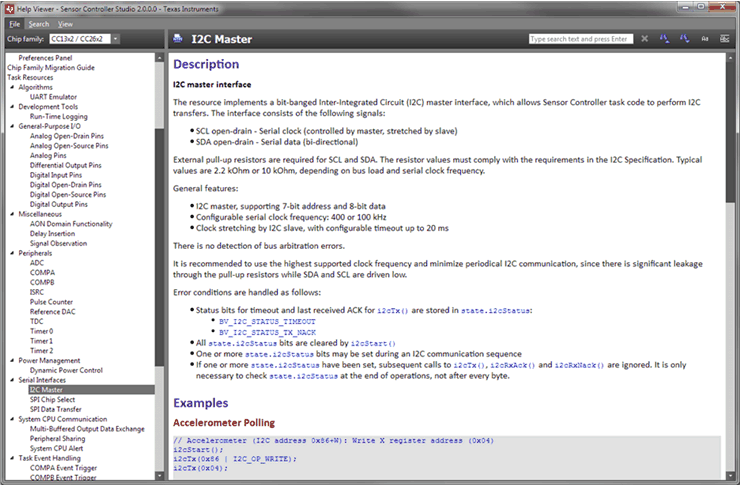
Task: Open the i2cStart() link
Action: pos(373,343)
